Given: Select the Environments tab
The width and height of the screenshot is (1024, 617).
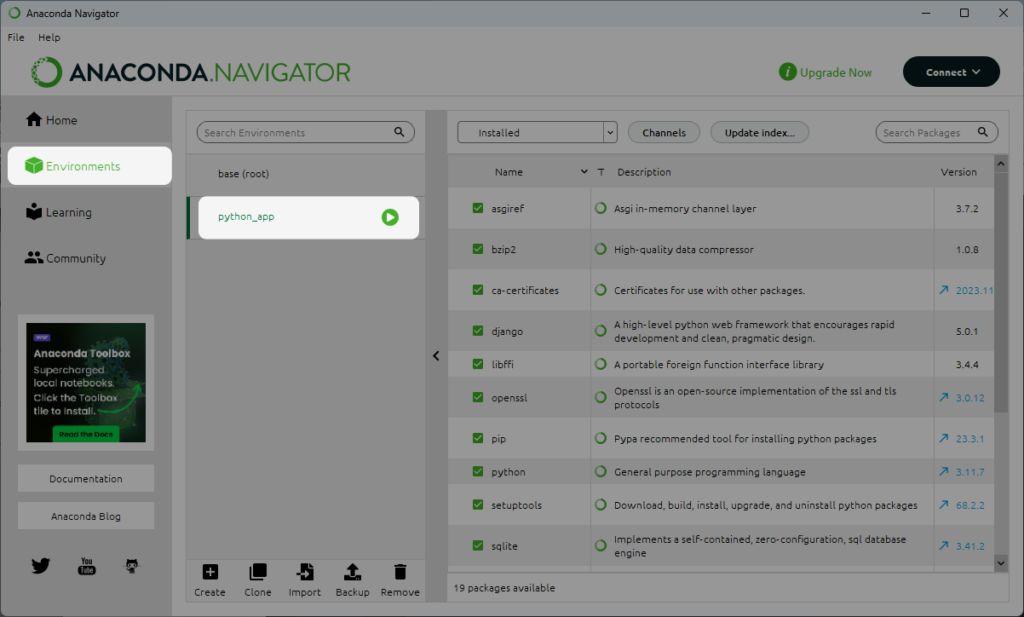Looking at the screenshot, I should pos(89,166).
